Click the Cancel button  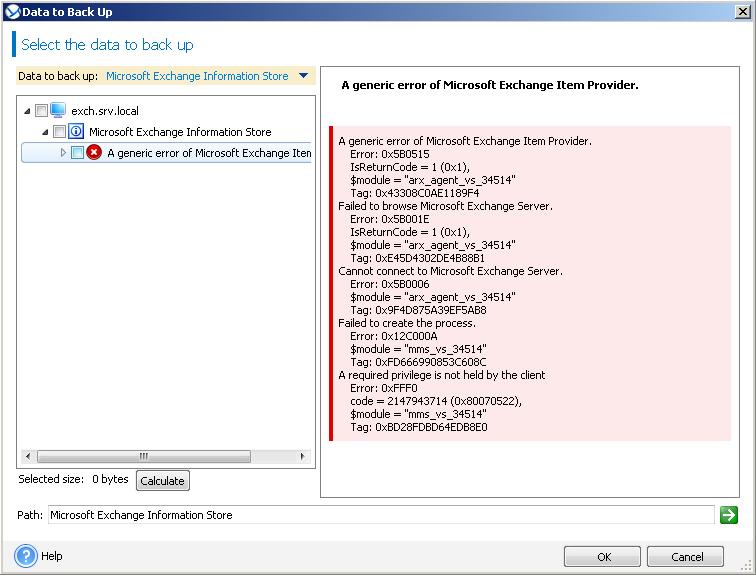[685, 557]
